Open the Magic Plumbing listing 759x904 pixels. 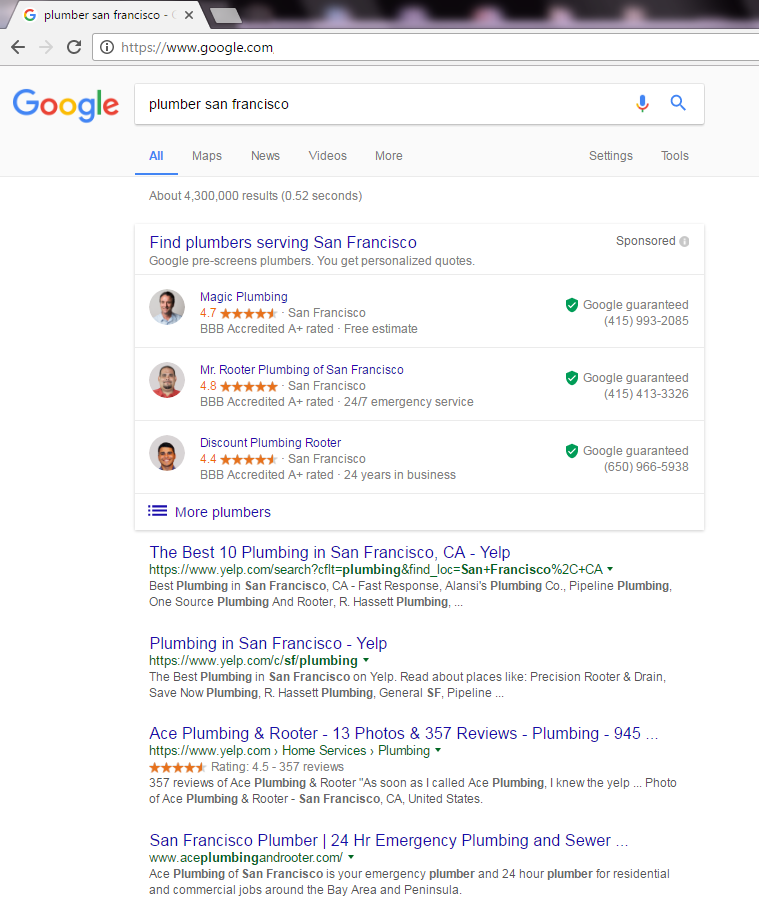pyautogui.click(x=243, y=297)
